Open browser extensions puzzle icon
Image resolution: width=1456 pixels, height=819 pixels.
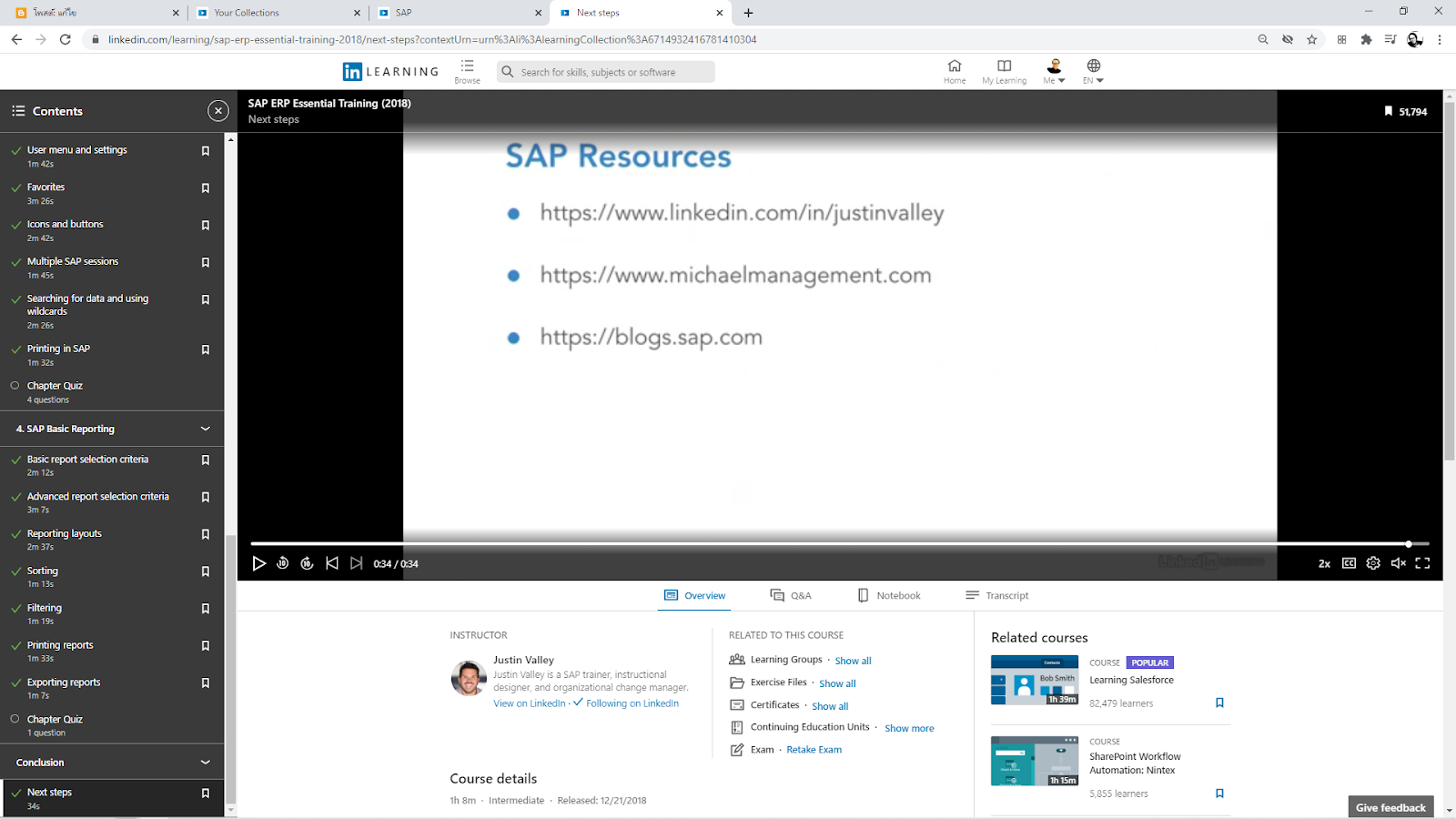point(1366,39)
